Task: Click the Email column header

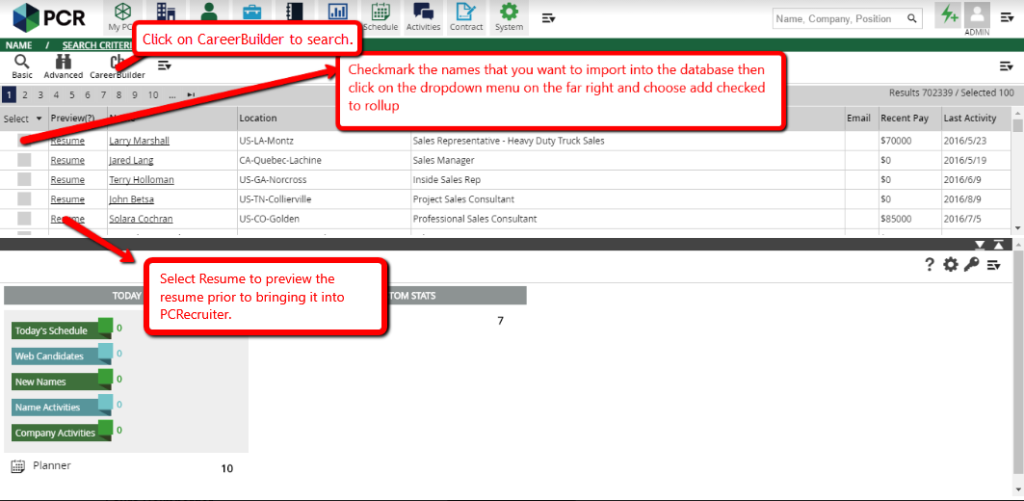Action: (x=859, y=118)
